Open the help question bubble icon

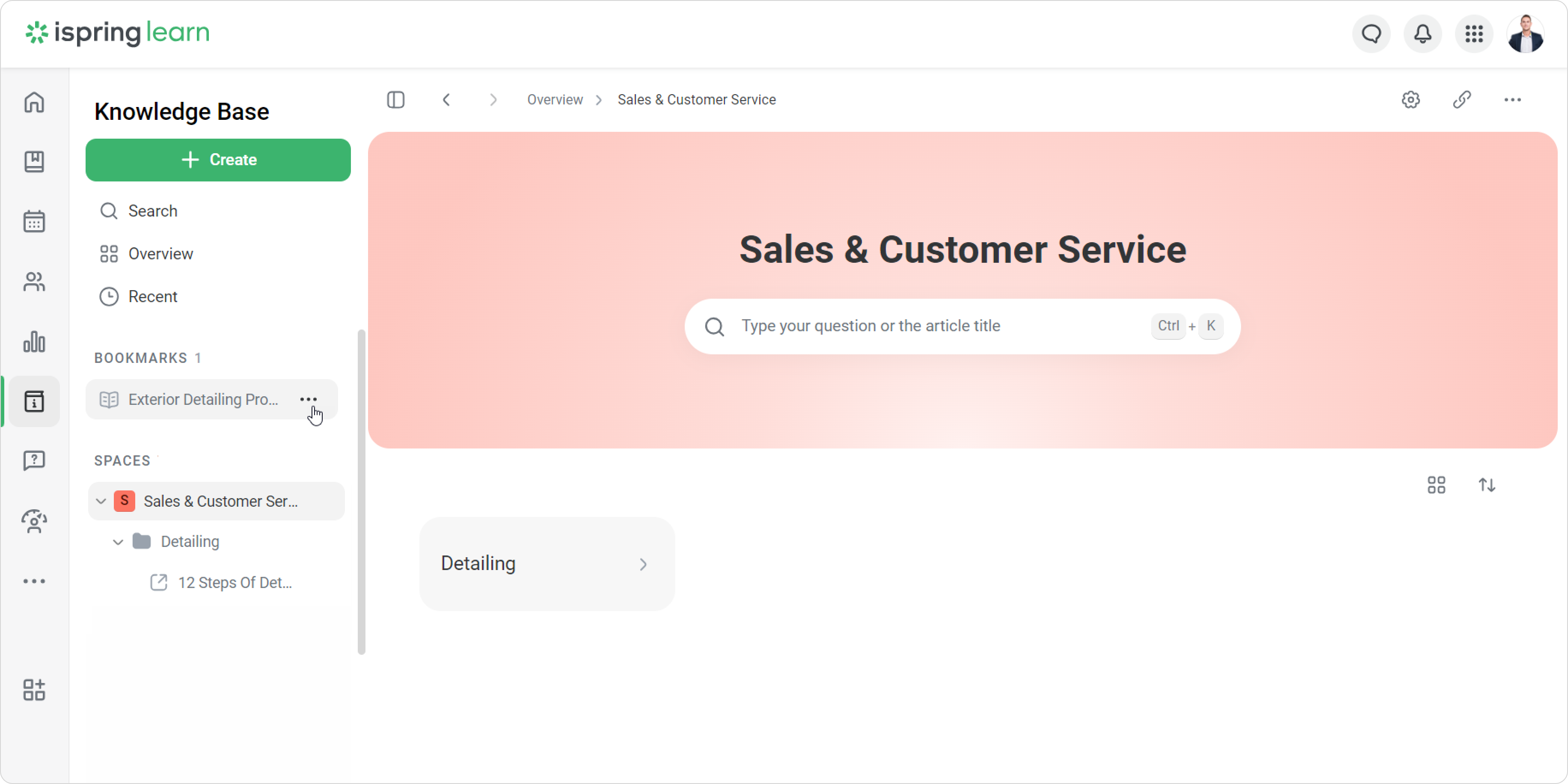coord(34,461)
